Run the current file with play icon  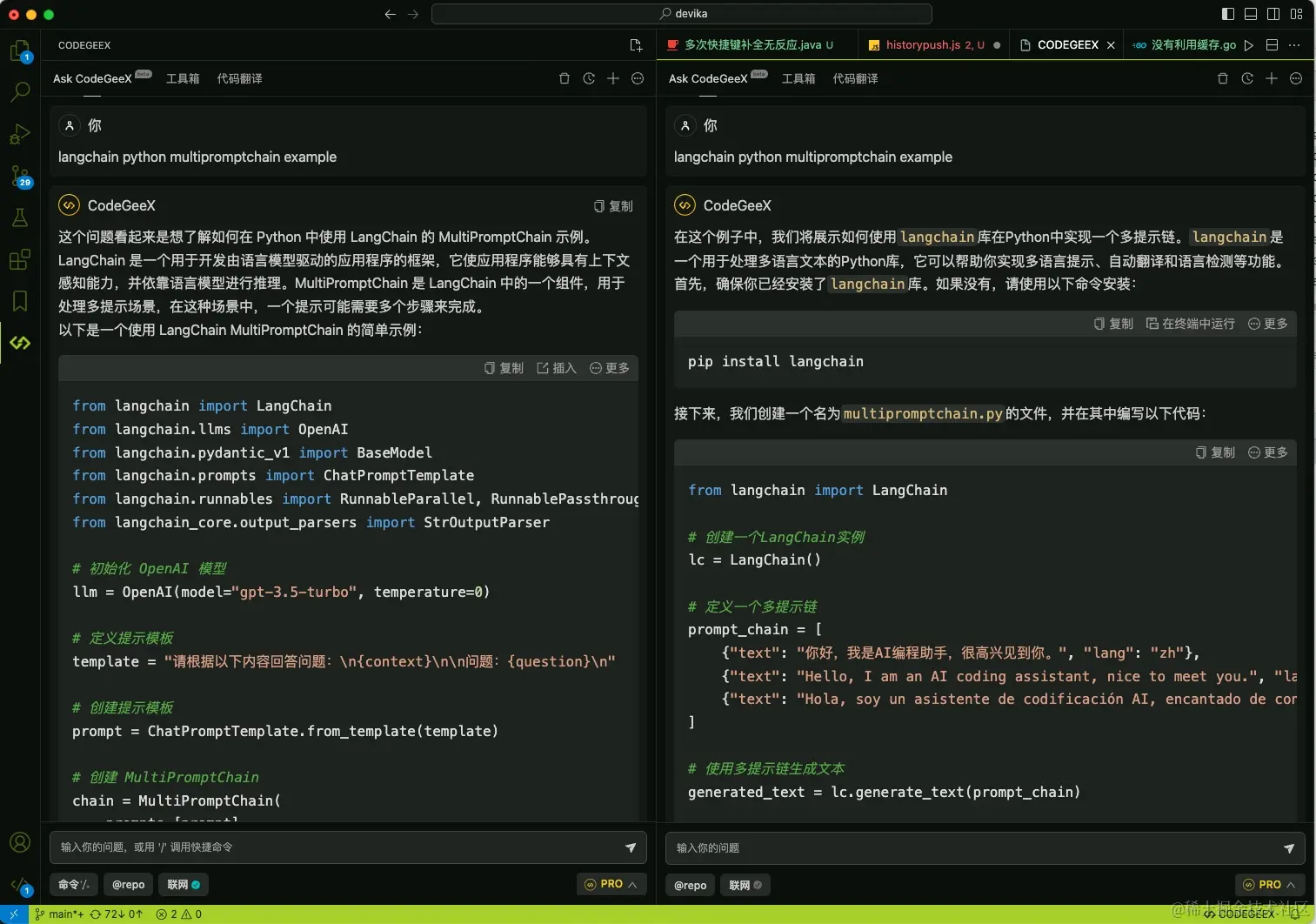click(1249, 45)
